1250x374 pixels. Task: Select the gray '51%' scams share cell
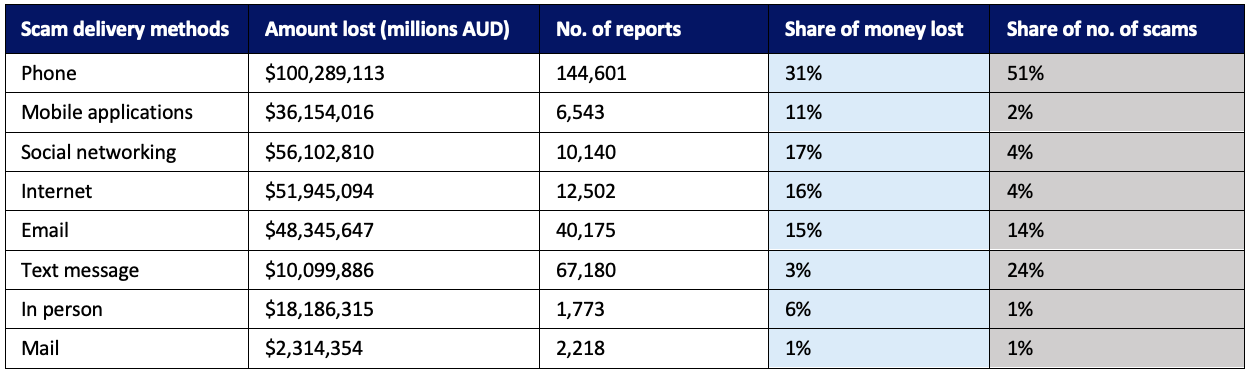point(1115,74)
